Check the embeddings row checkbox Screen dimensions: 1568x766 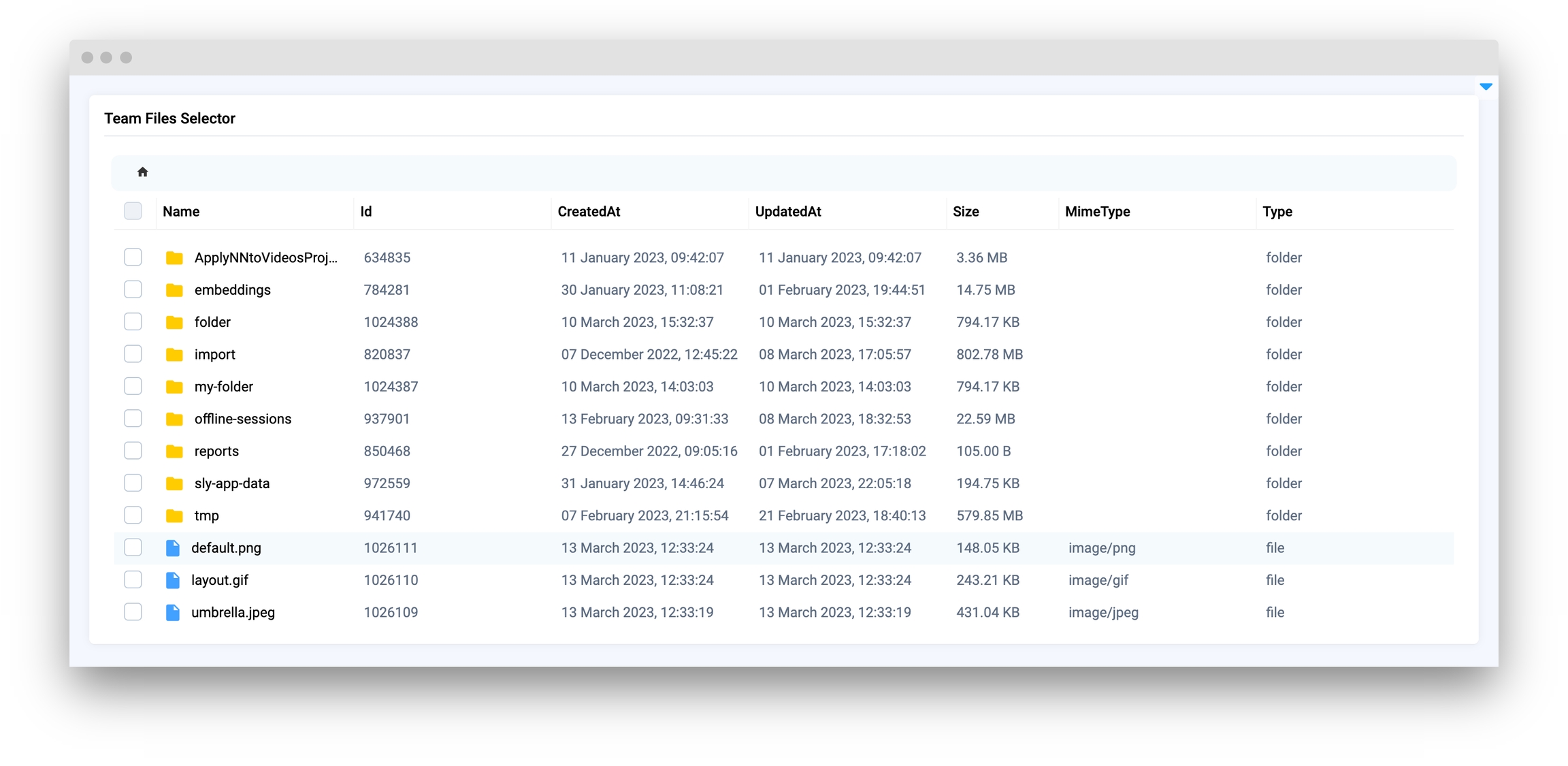[133, 289]
